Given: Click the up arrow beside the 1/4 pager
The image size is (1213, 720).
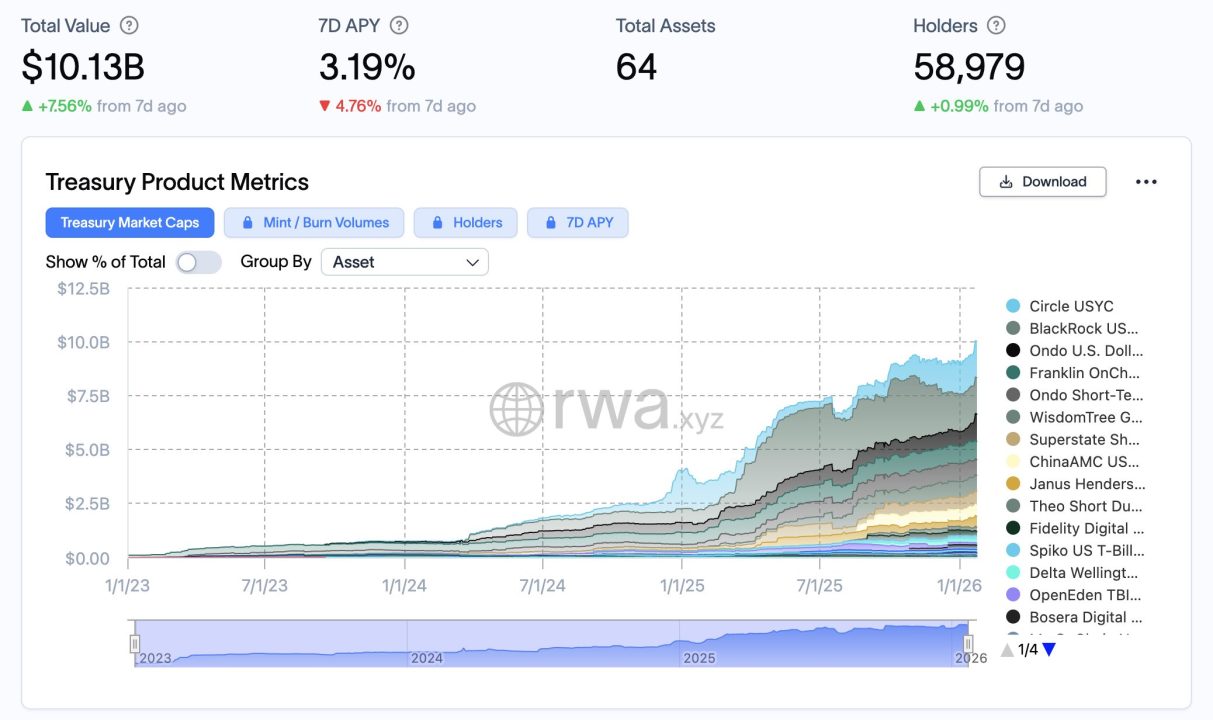Looking at the screenshot, I should point(1006,648).
